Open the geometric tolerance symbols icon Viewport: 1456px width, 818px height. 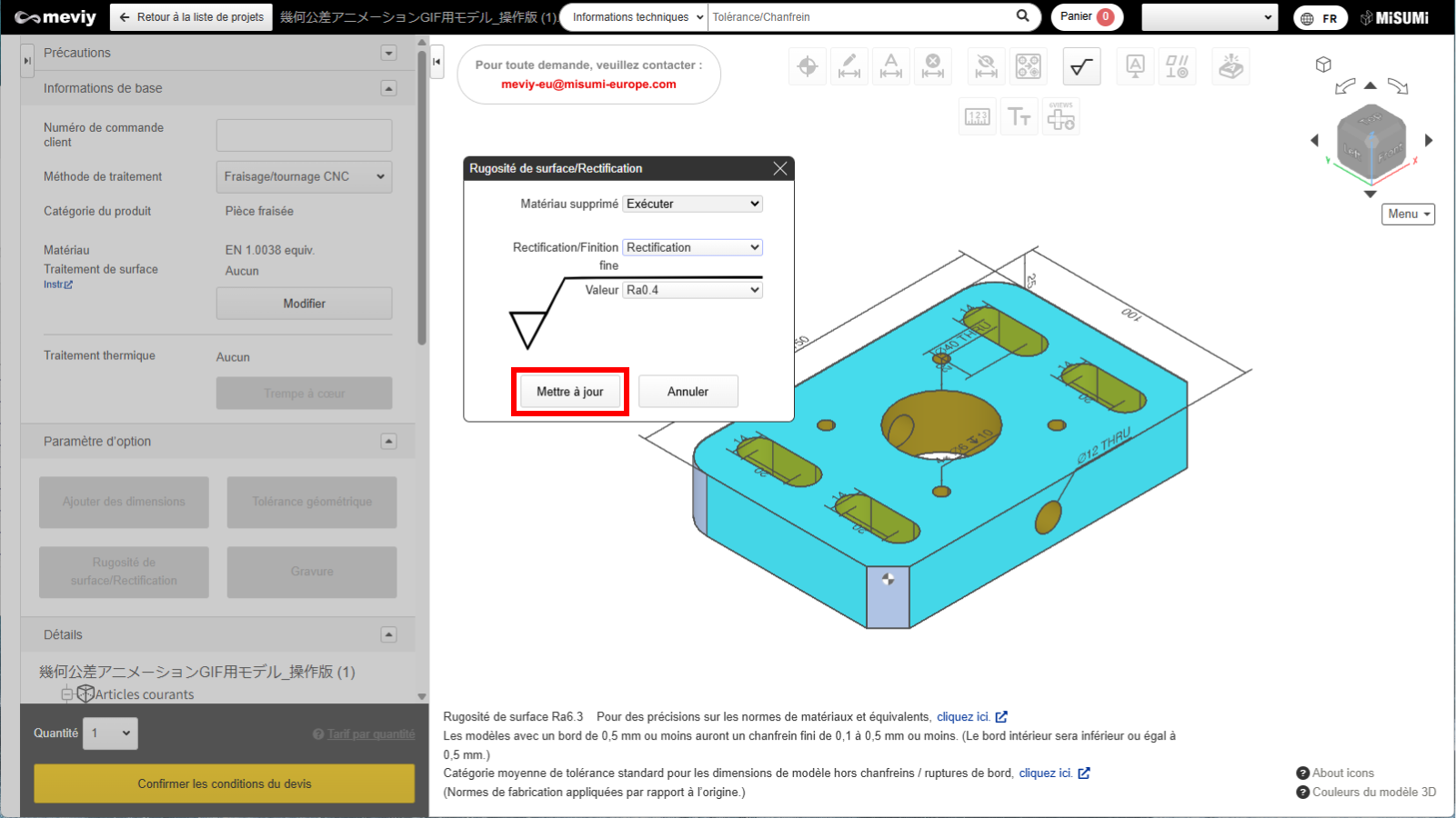tap(1177, 66)
